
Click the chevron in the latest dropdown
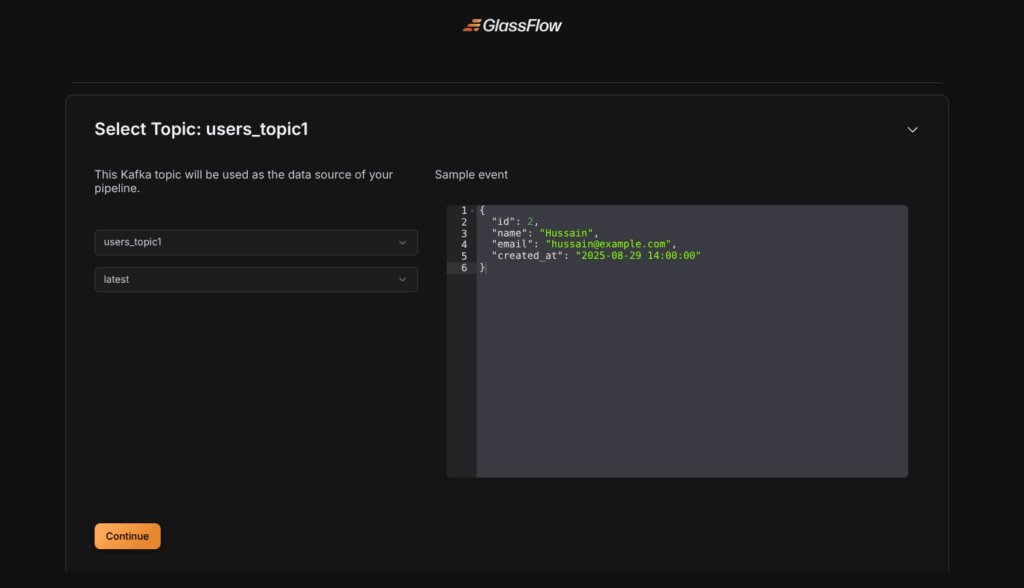(x=402, y=280)
